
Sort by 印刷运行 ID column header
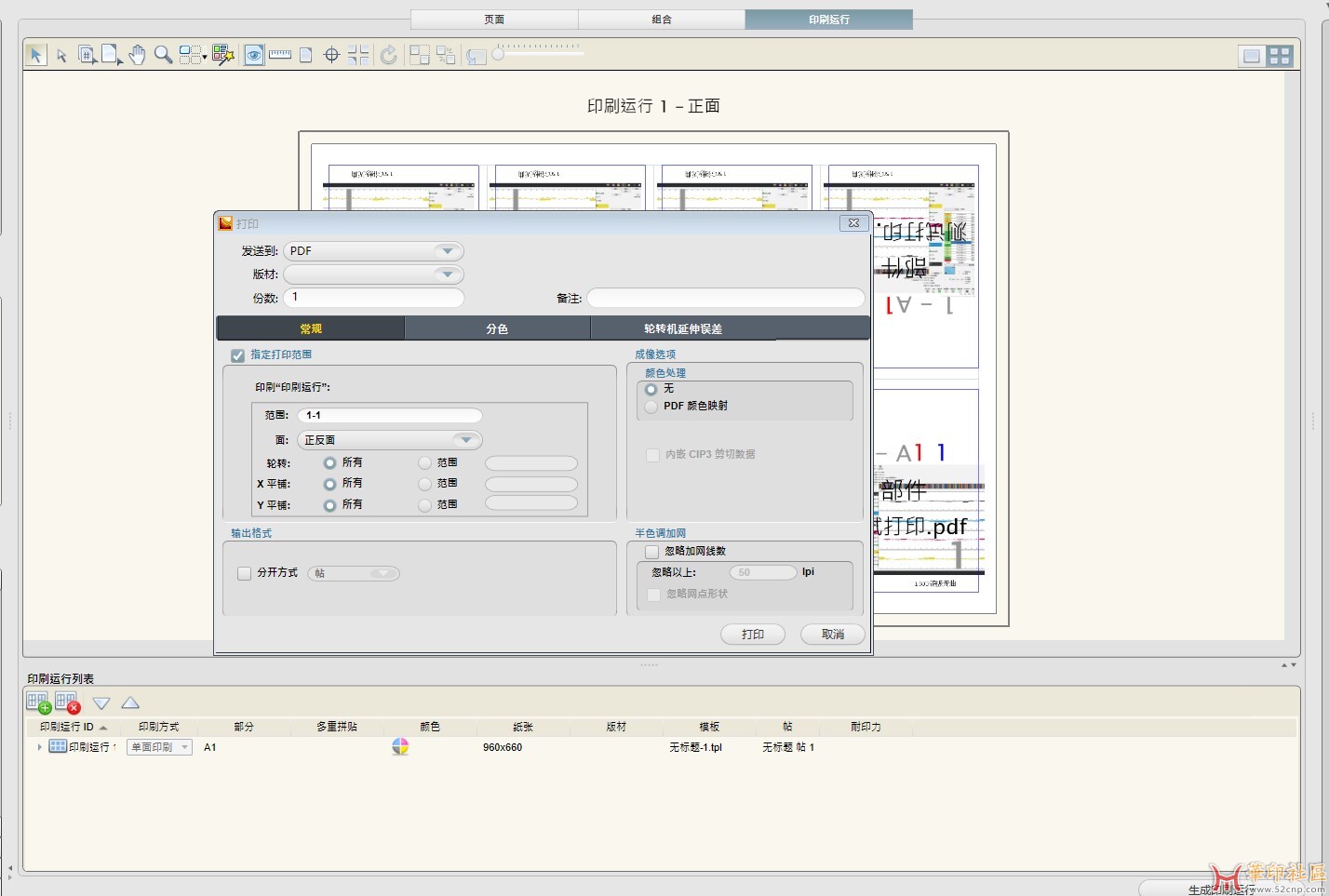pyautogui.click(x=74, y=727)
